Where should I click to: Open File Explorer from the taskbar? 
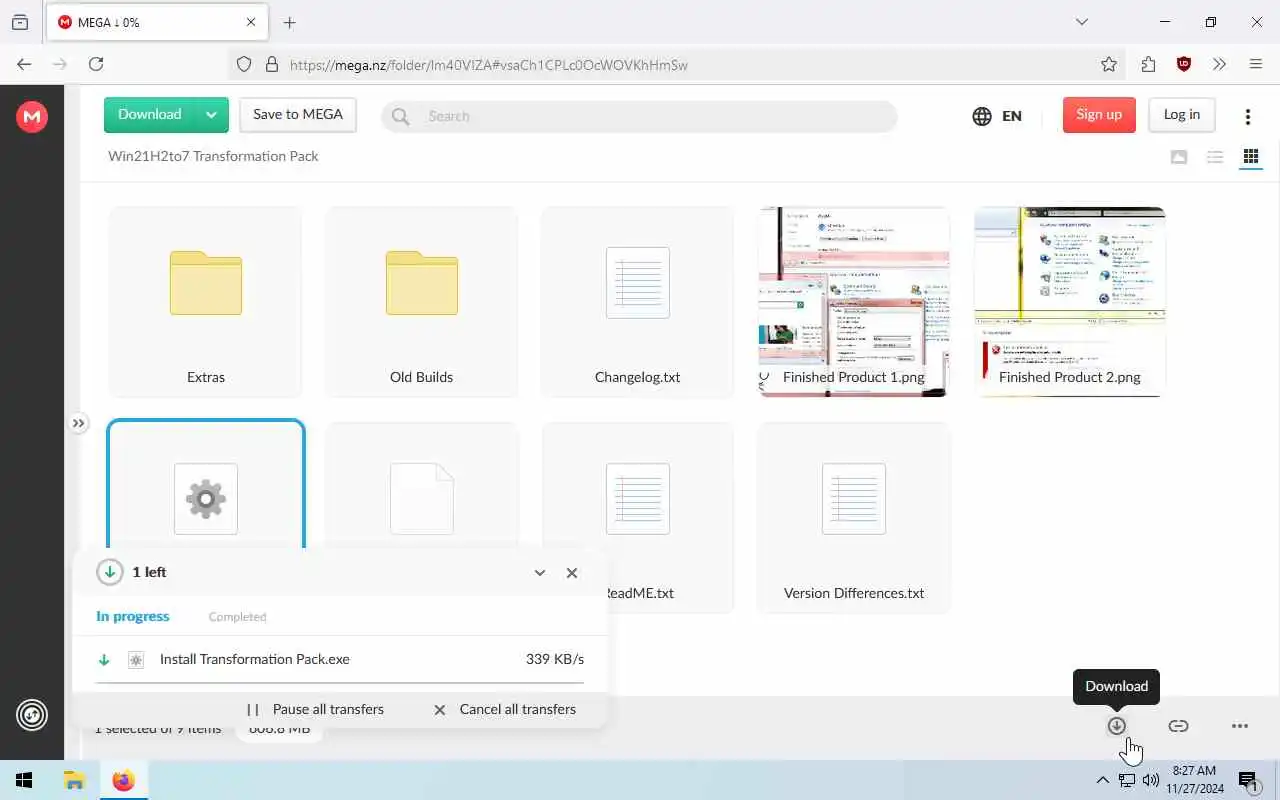[x=74, y=780]
